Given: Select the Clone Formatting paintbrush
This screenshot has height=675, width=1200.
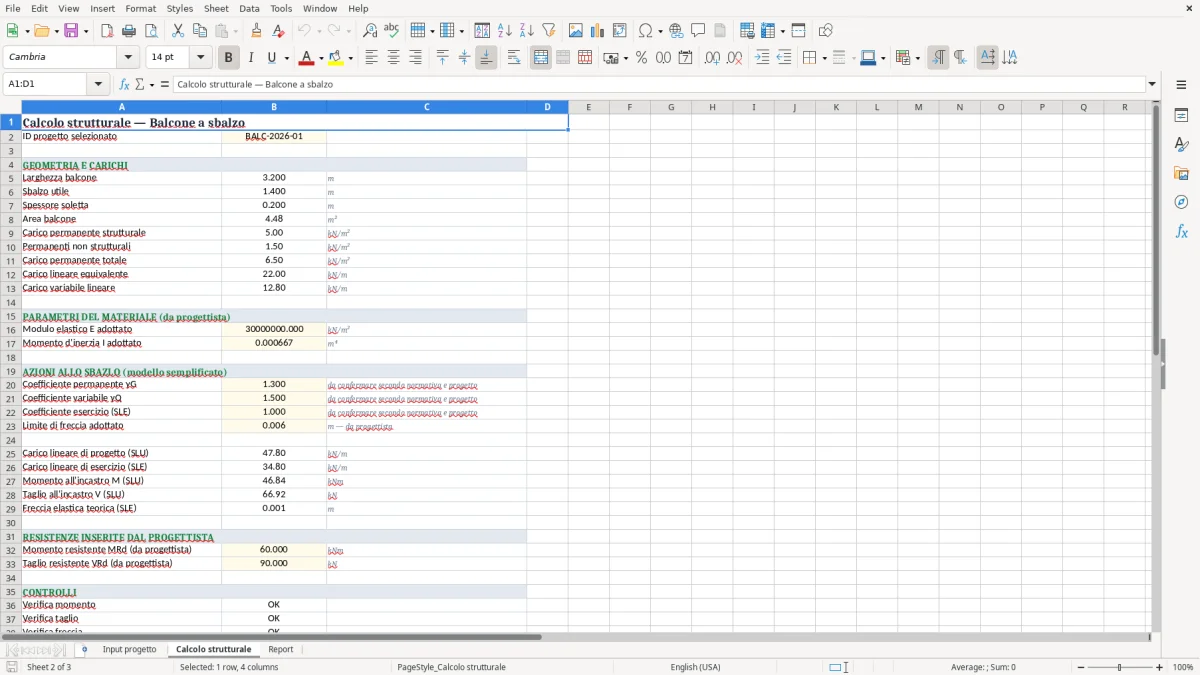Looking at the screenshot, I should 256,31.
